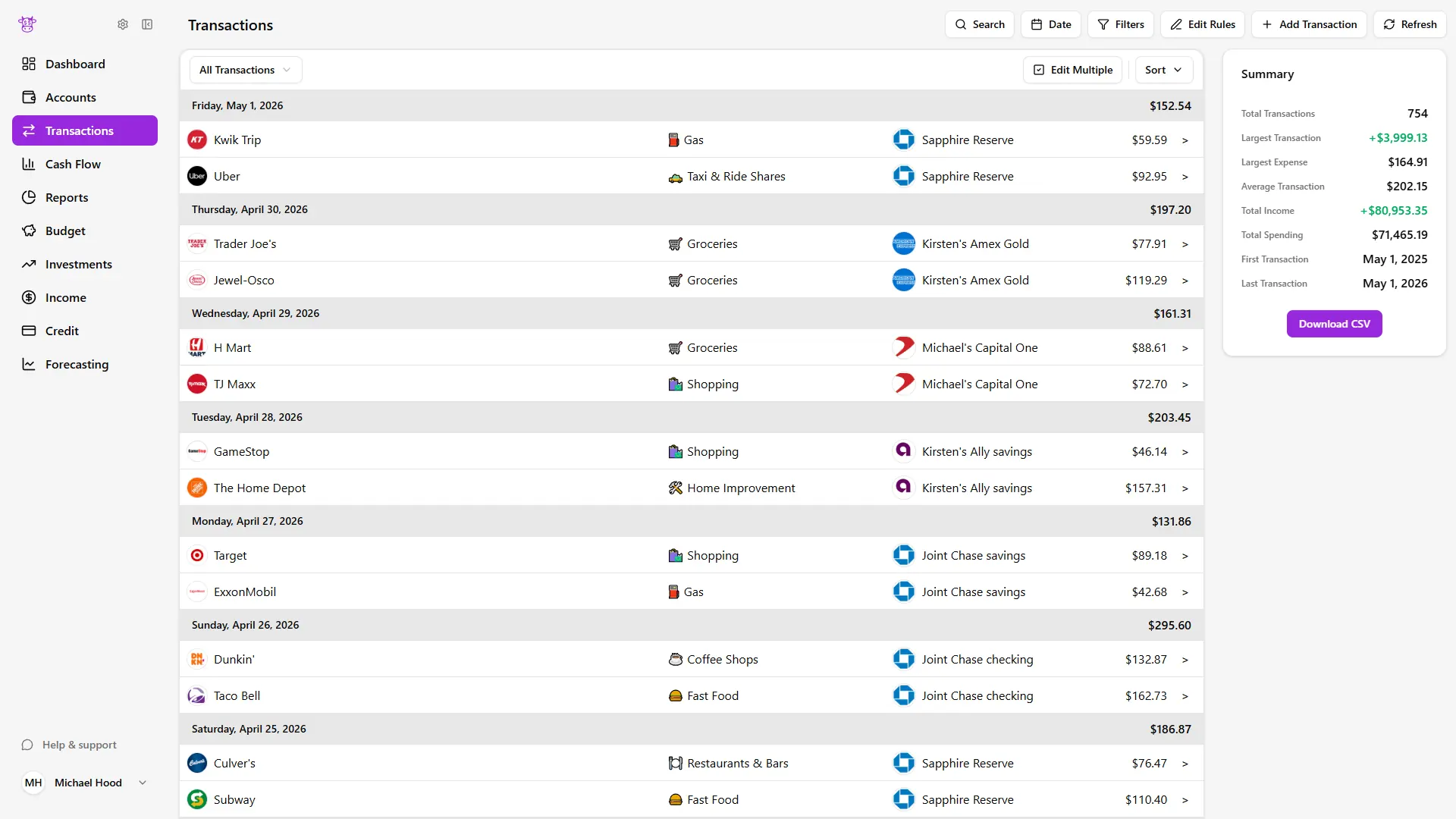The image size is (1456, 819).
Task: Click the Dunkin' $132.87 amount
Action: 1146,659
